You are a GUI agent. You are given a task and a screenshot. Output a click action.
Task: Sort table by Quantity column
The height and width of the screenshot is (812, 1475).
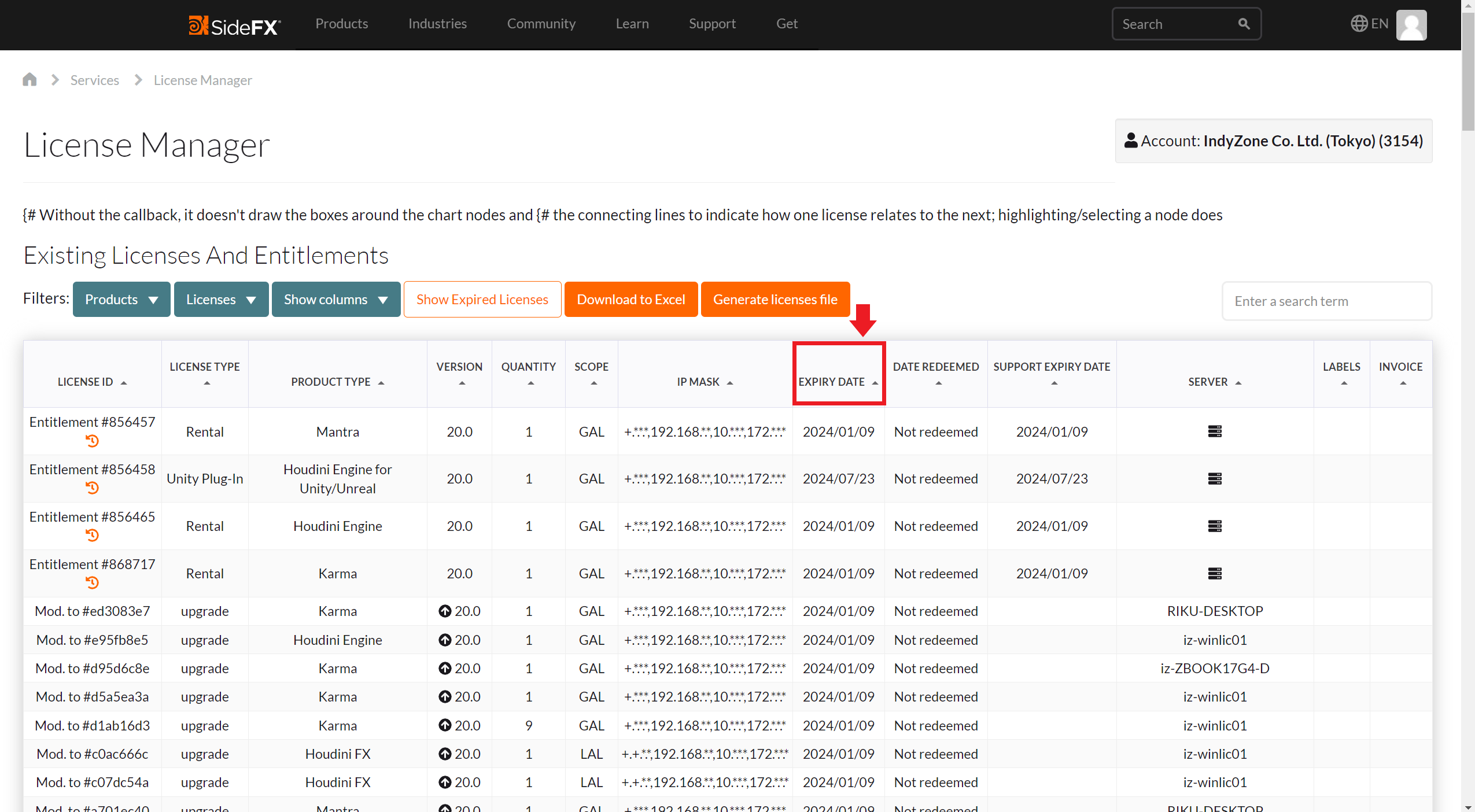coord(528,374)
